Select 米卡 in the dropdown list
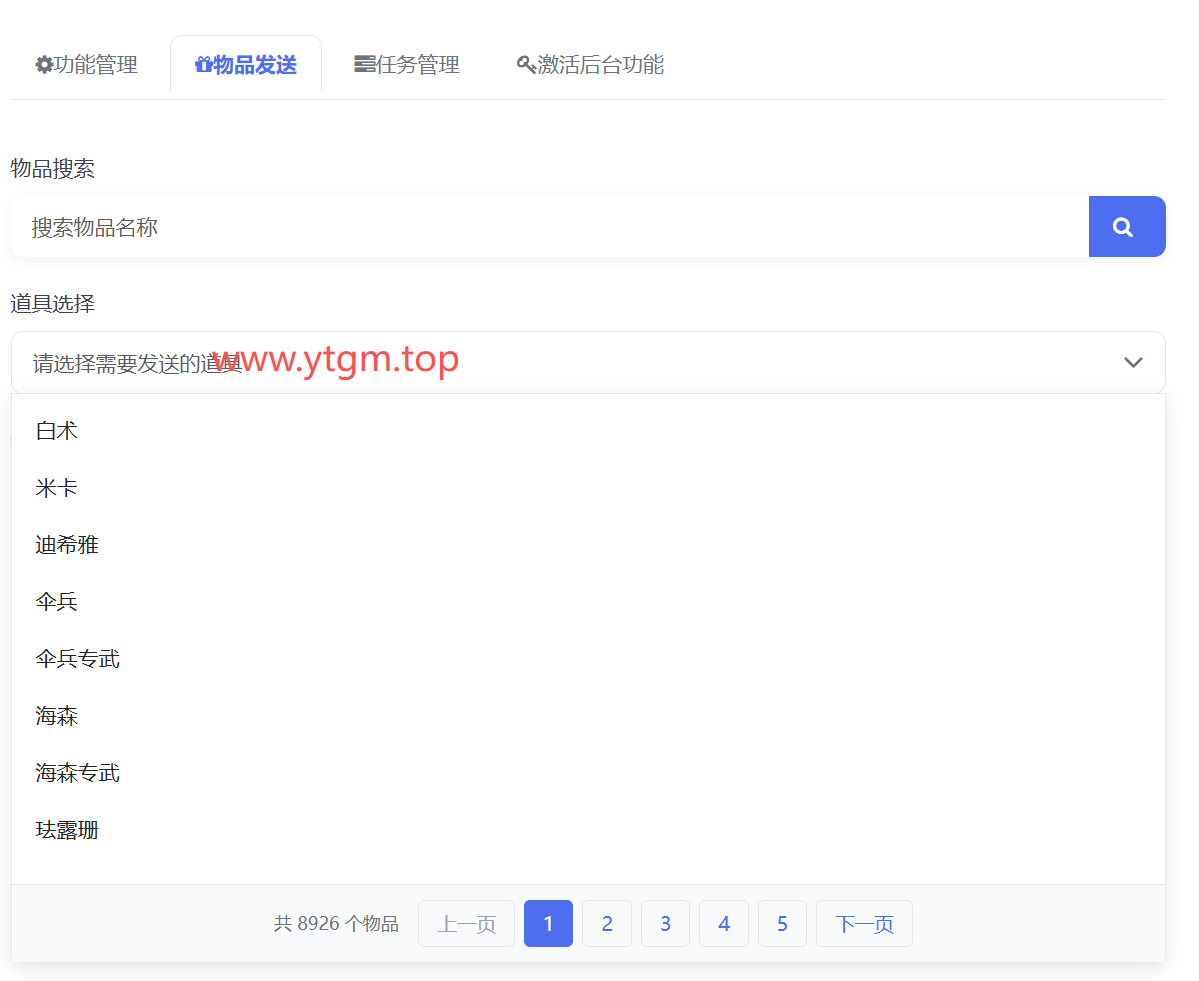The width and height of the screenshot is (1199, 981). click(57, 488)
